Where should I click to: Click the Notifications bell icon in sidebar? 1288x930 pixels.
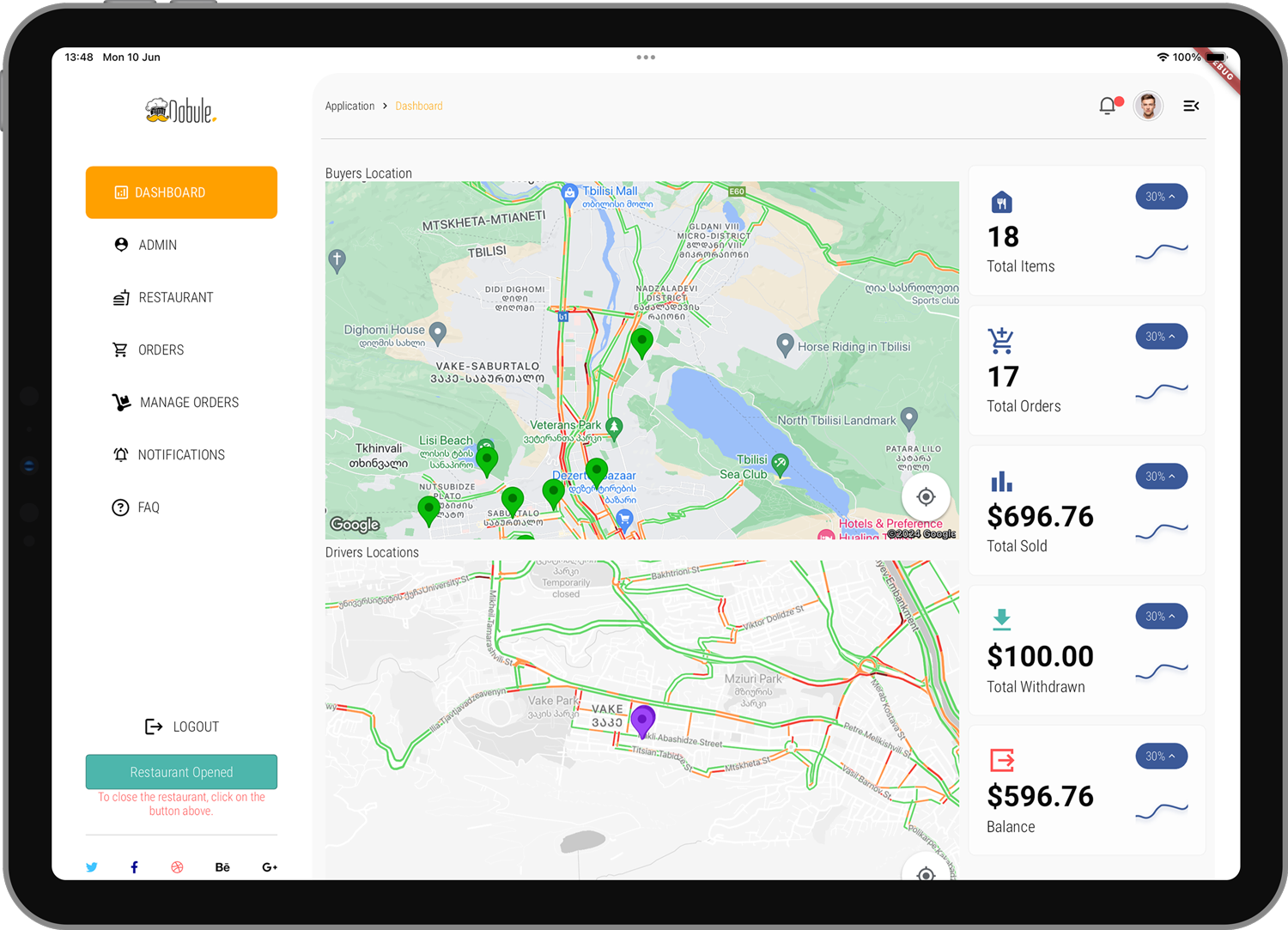[x=121, y=454]
